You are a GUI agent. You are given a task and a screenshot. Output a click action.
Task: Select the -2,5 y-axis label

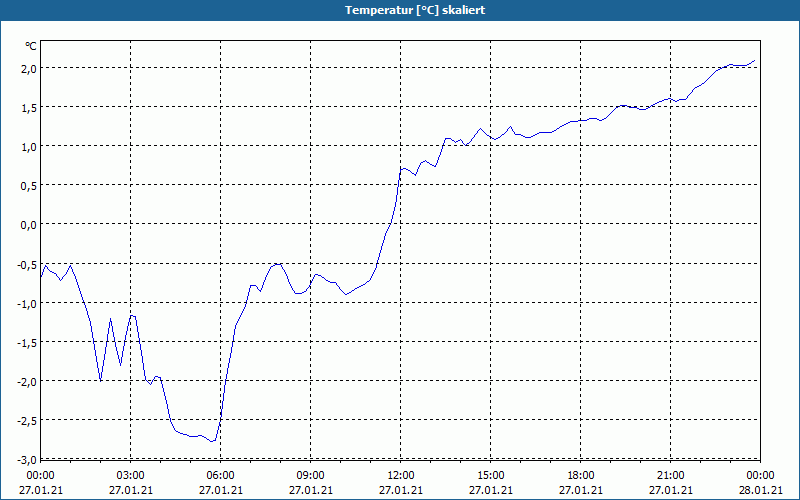pyautogui.click(x=27, y=421)
